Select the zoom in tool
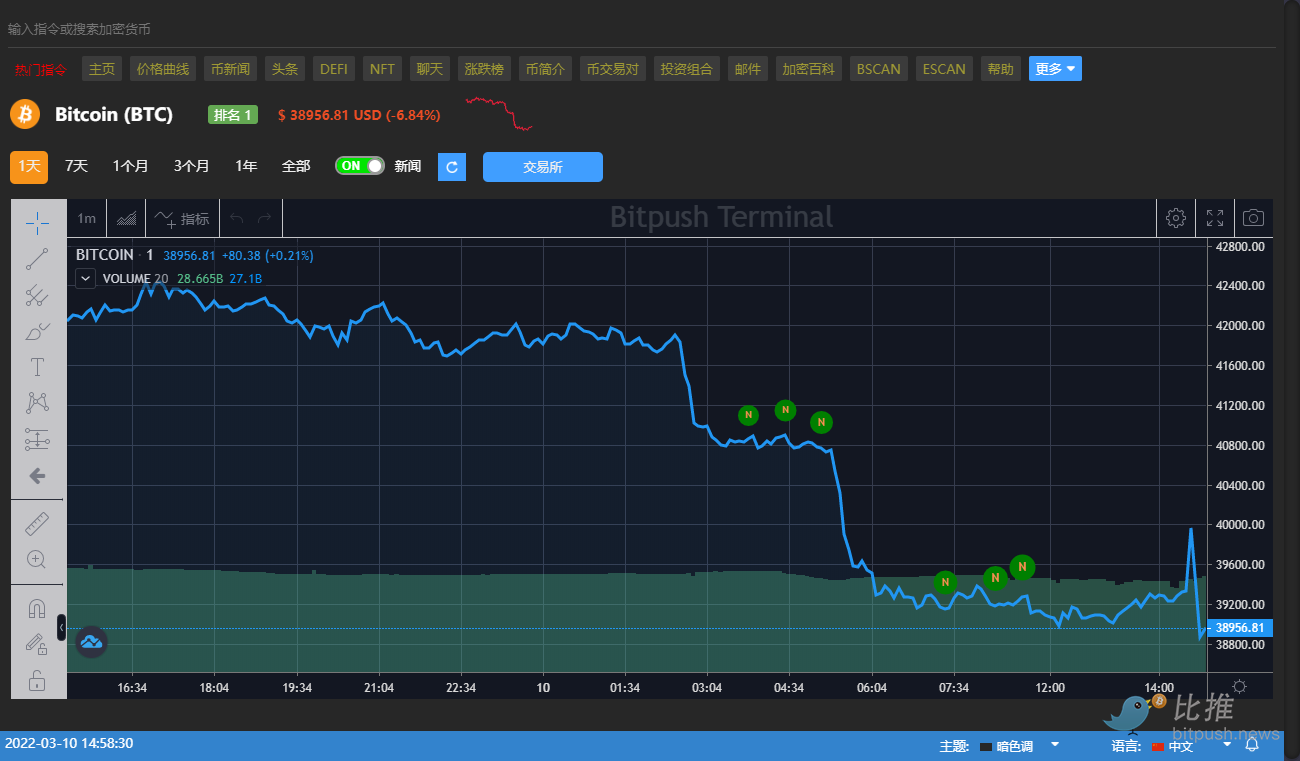The height and width of the screenshot is (761, 1300). [x=37, y=559]
